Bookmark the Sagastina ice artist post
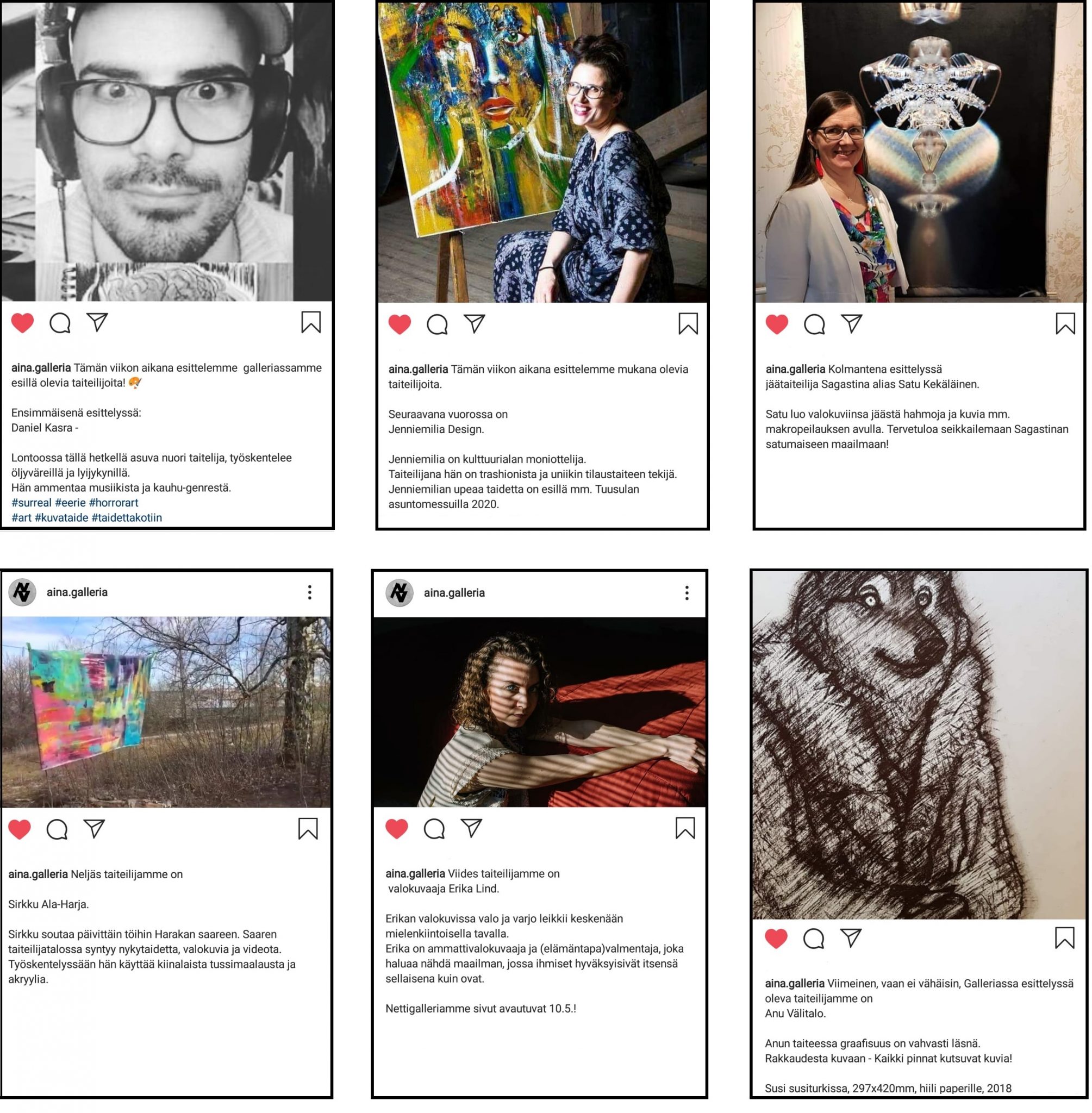The width and height of the screenshot is (1092, 1113). pyautogui.click(x=1065, y=323)
